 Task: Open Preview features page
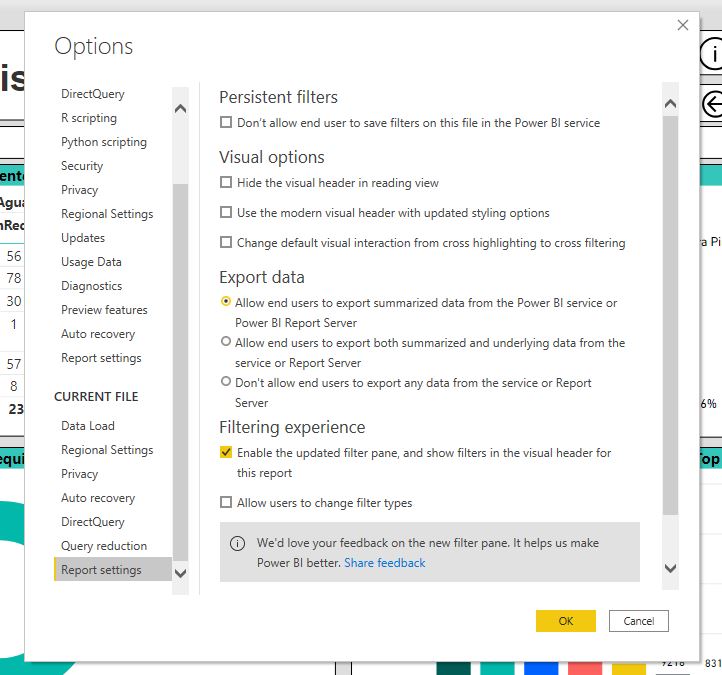point(104,309)
